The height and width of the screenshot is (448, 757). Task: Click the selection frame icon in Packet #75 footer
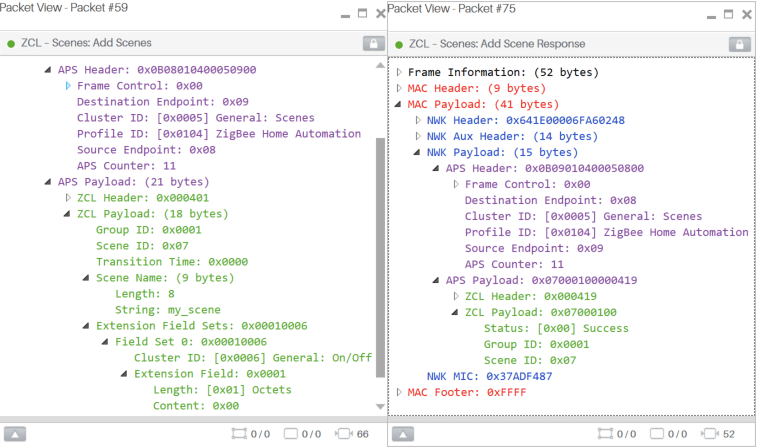coord(605,434)
